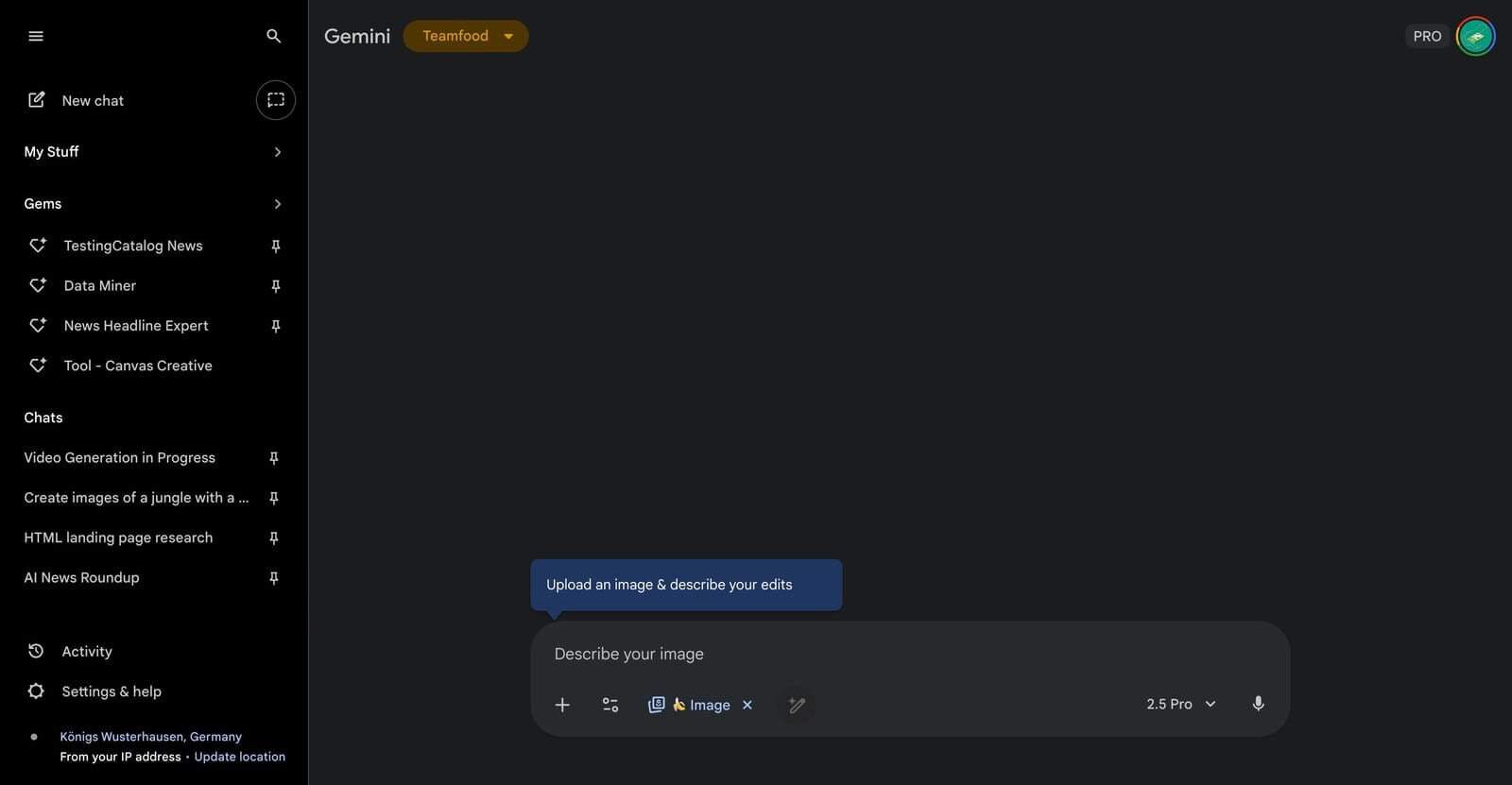This screenshot has width=1512, height=785.
Task: Activate the microphone icon for voice input
Action: 1258,704
